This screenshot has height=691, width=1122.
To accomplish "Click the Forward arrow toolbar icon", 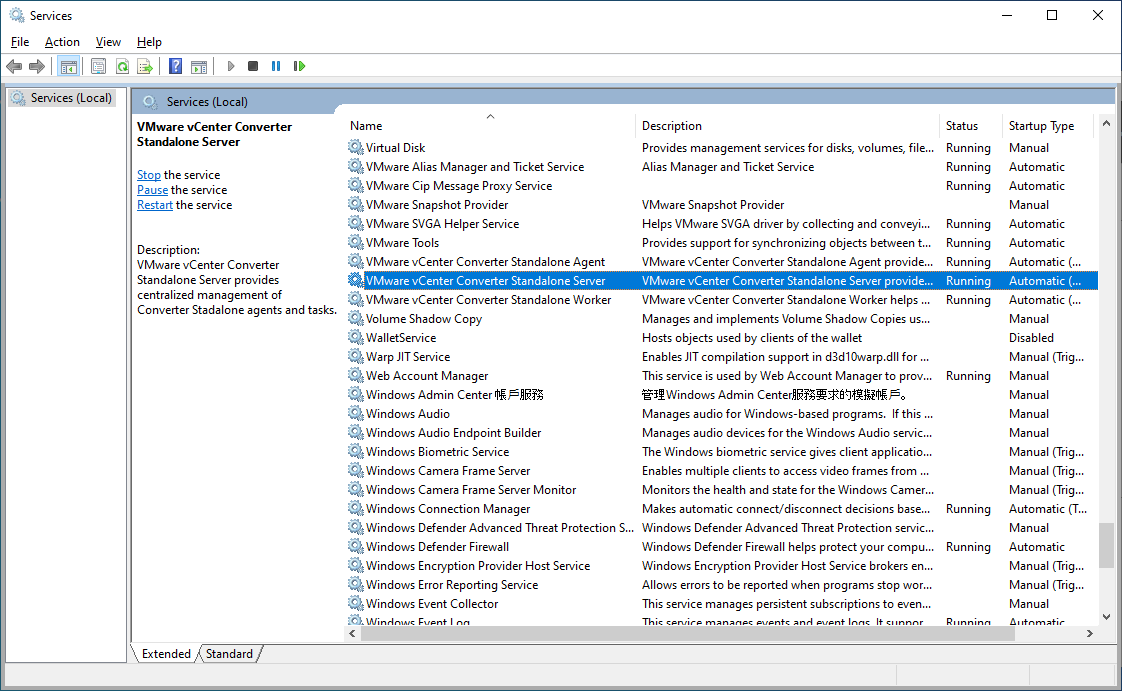I will 36,67.
